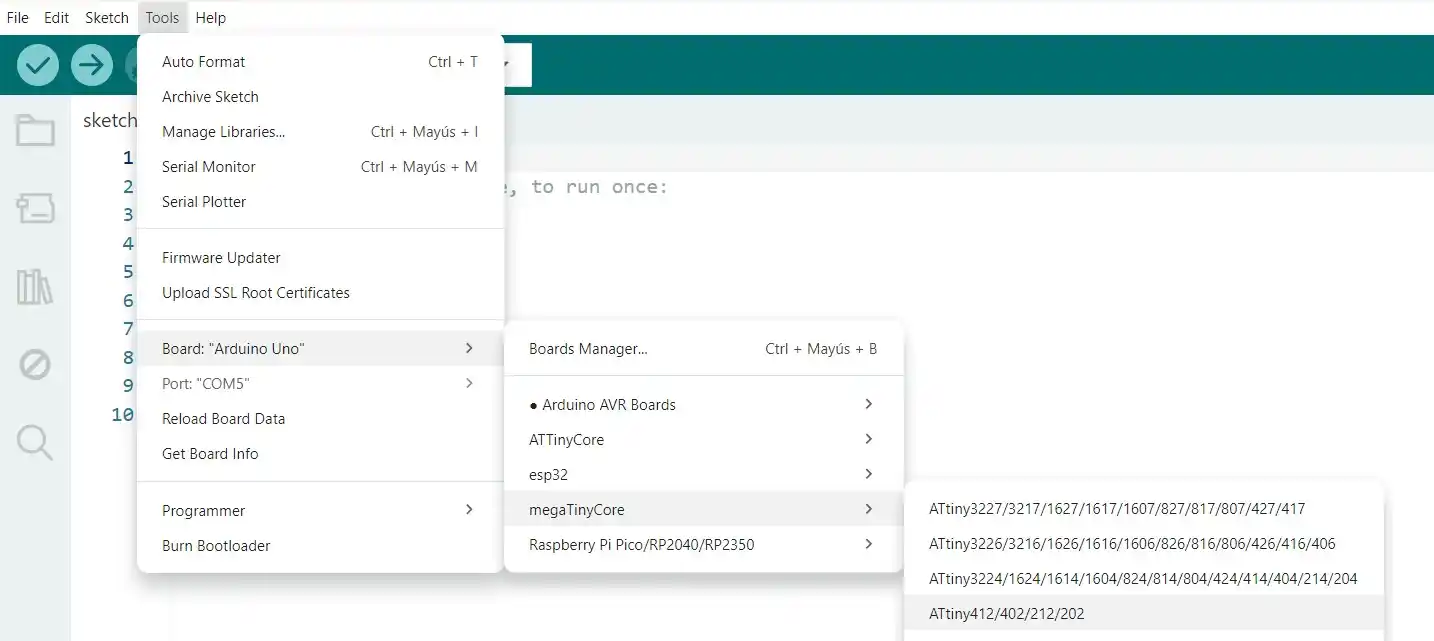Image resolution: width=1434 pixels, height=641 pixels.
Task: Open the Debug sidebar icon
Action: (x=35, y=365)
